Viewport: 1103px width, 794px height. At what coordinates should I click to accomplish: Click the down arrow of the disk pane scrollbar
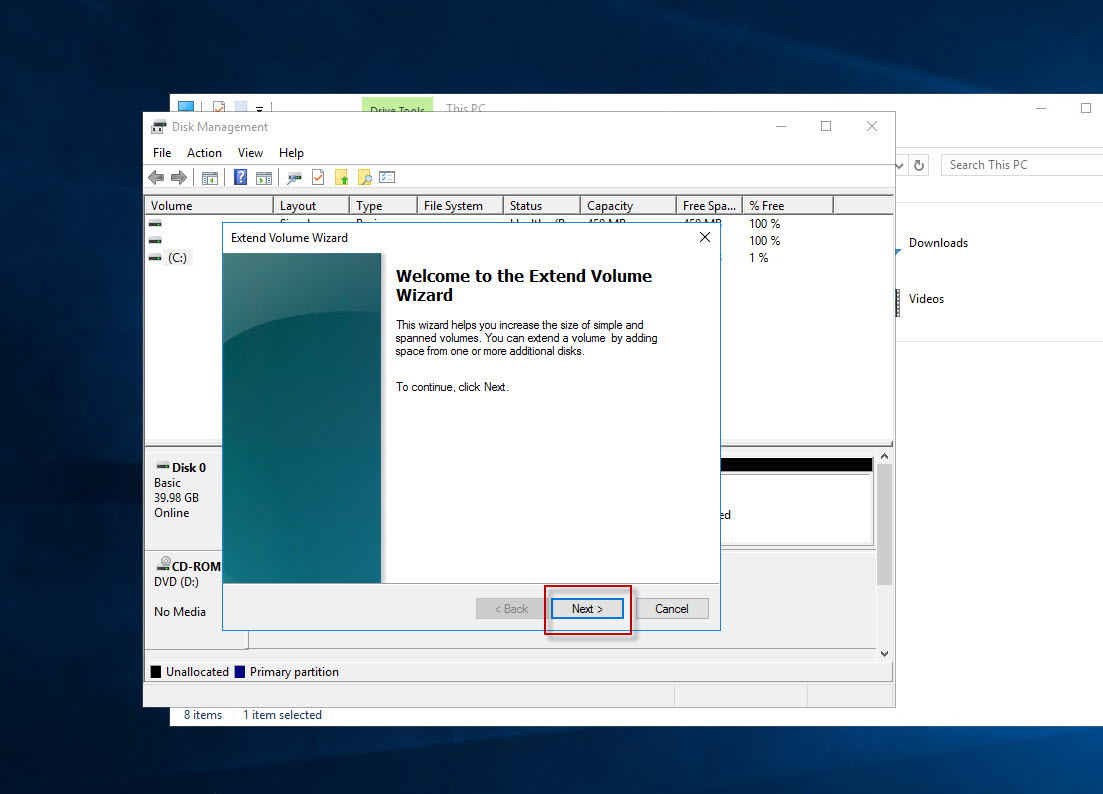[884, 653]
